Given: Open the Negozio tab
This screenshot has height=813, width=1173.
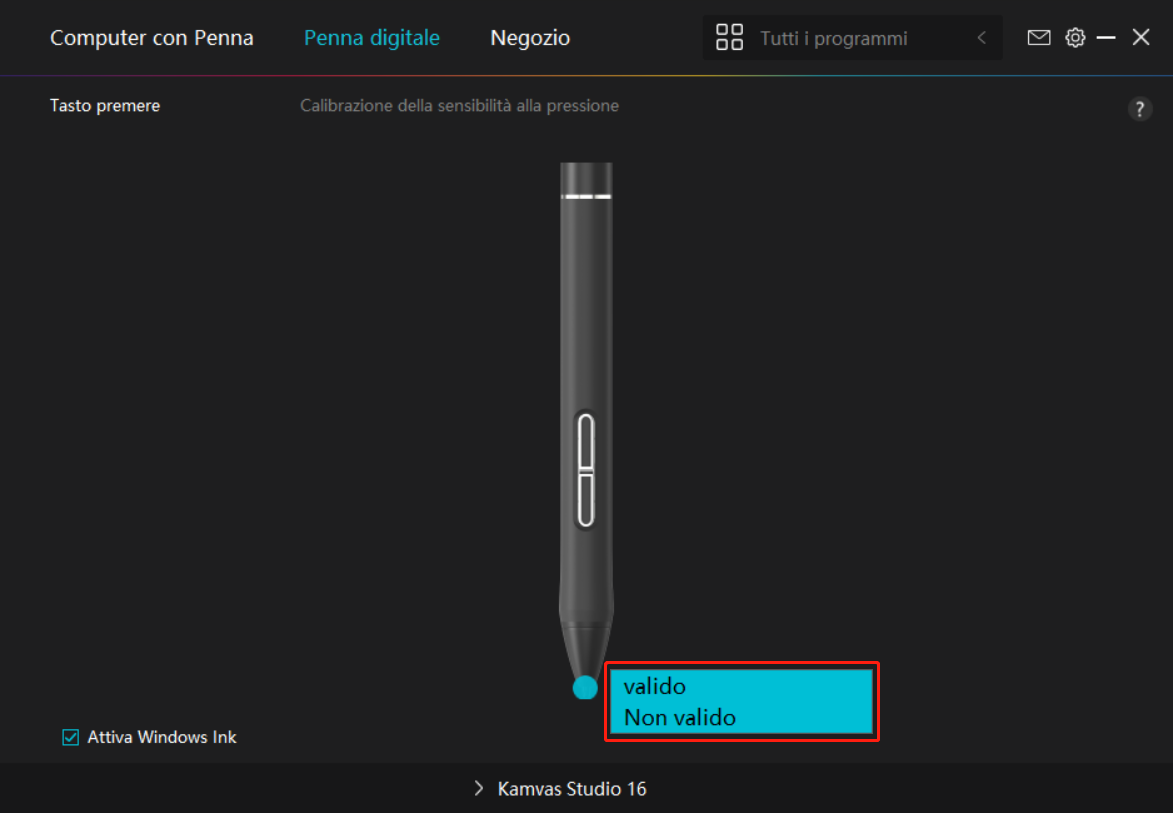Looking at the screenshot, I should [530, 38].
